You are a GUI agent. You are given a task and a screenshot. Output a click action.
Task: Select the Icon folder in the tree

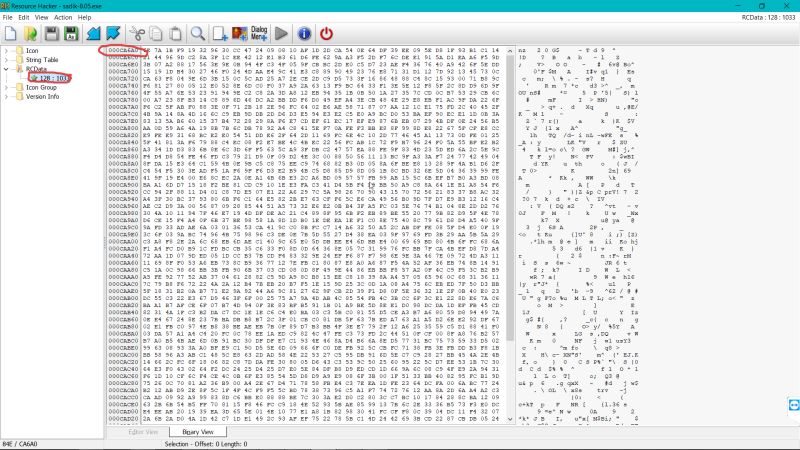pos(32,51)
